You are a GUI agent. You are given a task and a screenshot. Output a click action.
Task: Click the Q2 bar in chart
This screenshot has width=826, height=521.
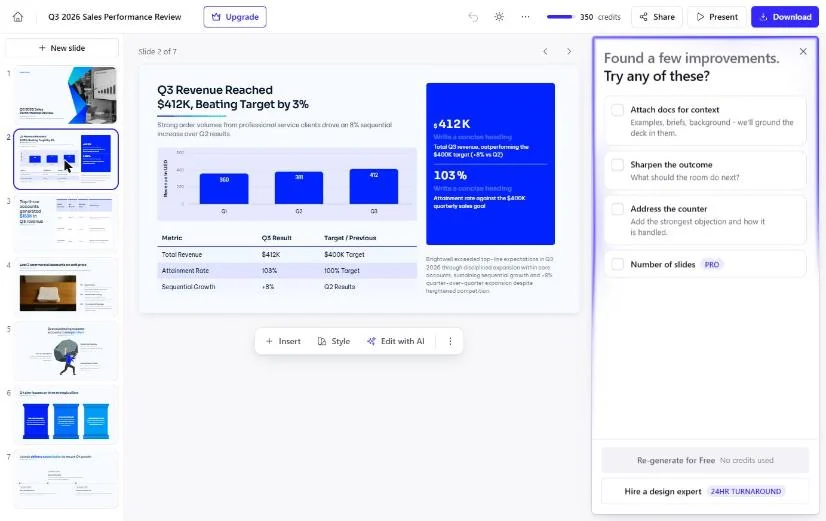(x=299, y=188)
